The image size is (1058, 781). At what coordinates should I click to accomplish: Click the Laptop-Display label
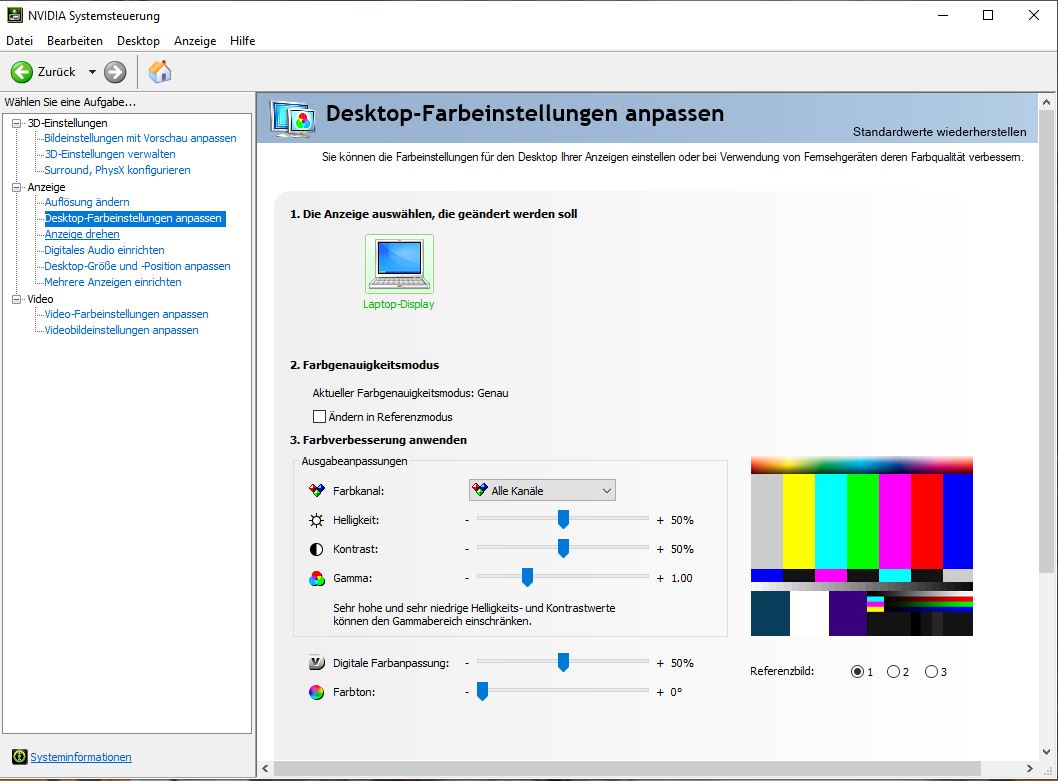[x=399, y=304]
